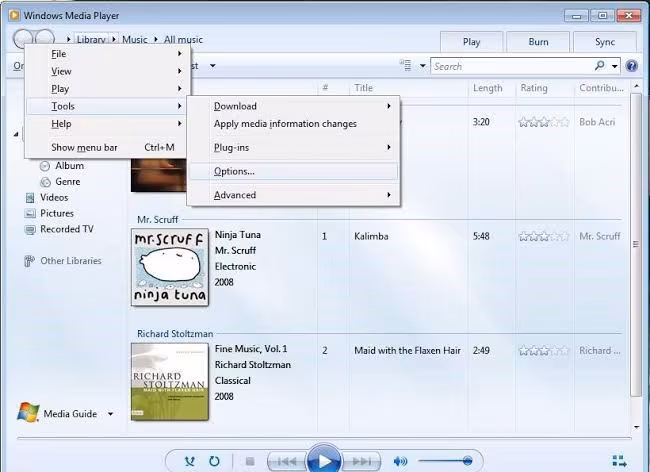The width and height of the screenshot is (650, 472).
Task: Switch to the Sync tab
Action: 605,42
